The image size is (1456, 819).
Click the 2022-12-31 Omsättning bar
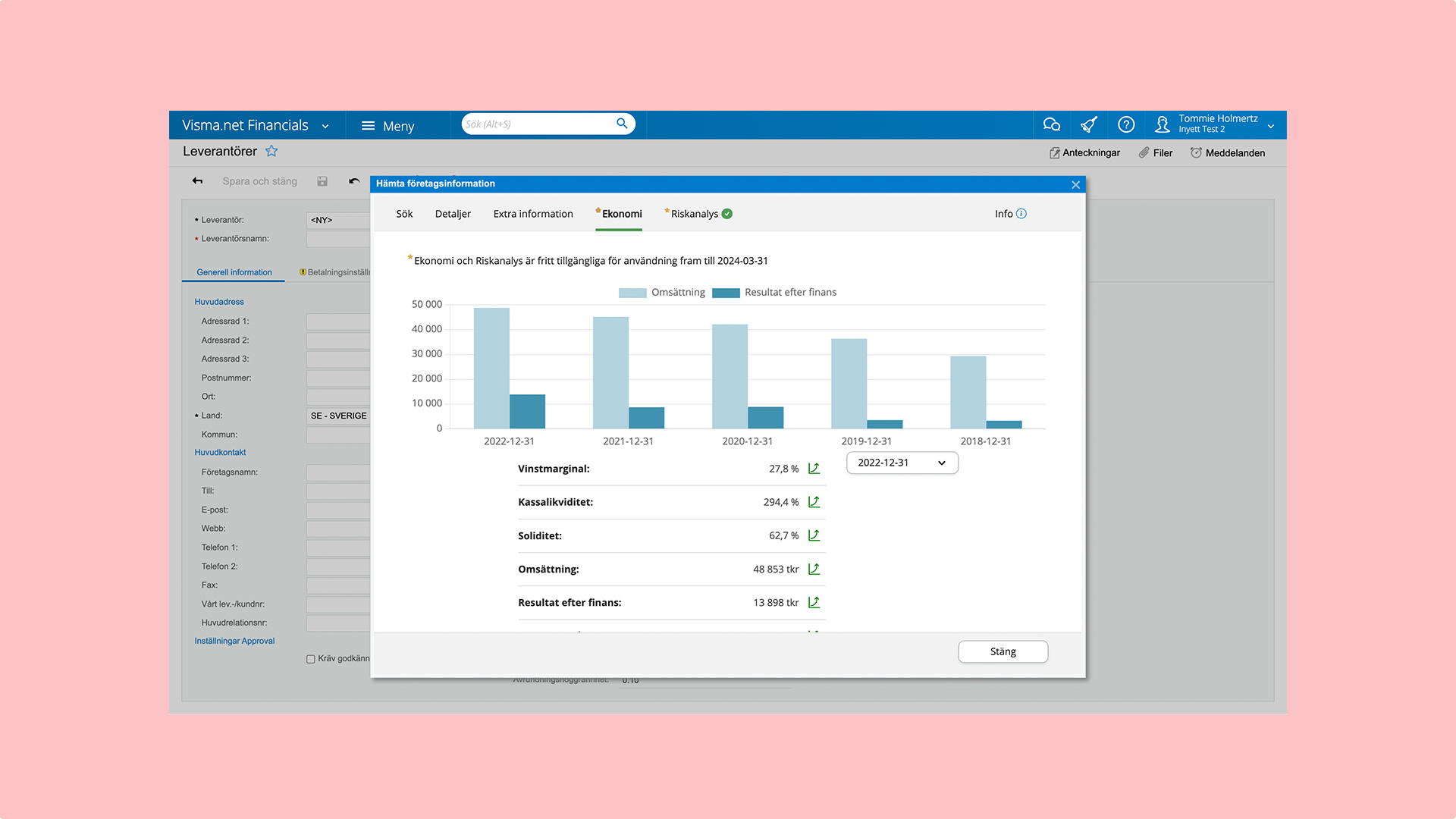click(491, 368)
